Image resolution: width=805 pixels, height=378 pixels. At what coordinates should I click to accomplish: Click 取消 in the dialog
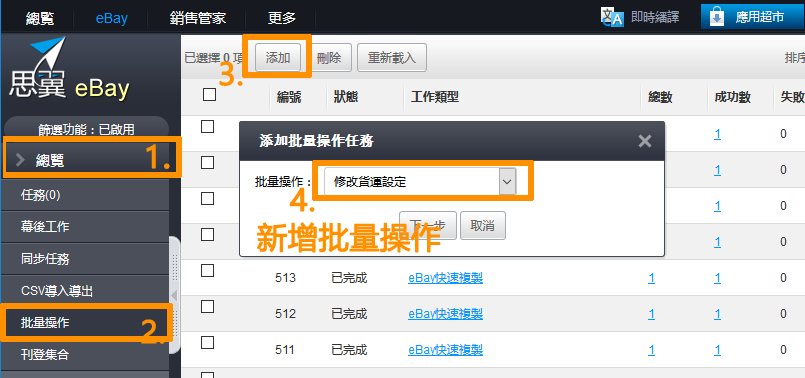pyautogui.click(x=483, y=225)
